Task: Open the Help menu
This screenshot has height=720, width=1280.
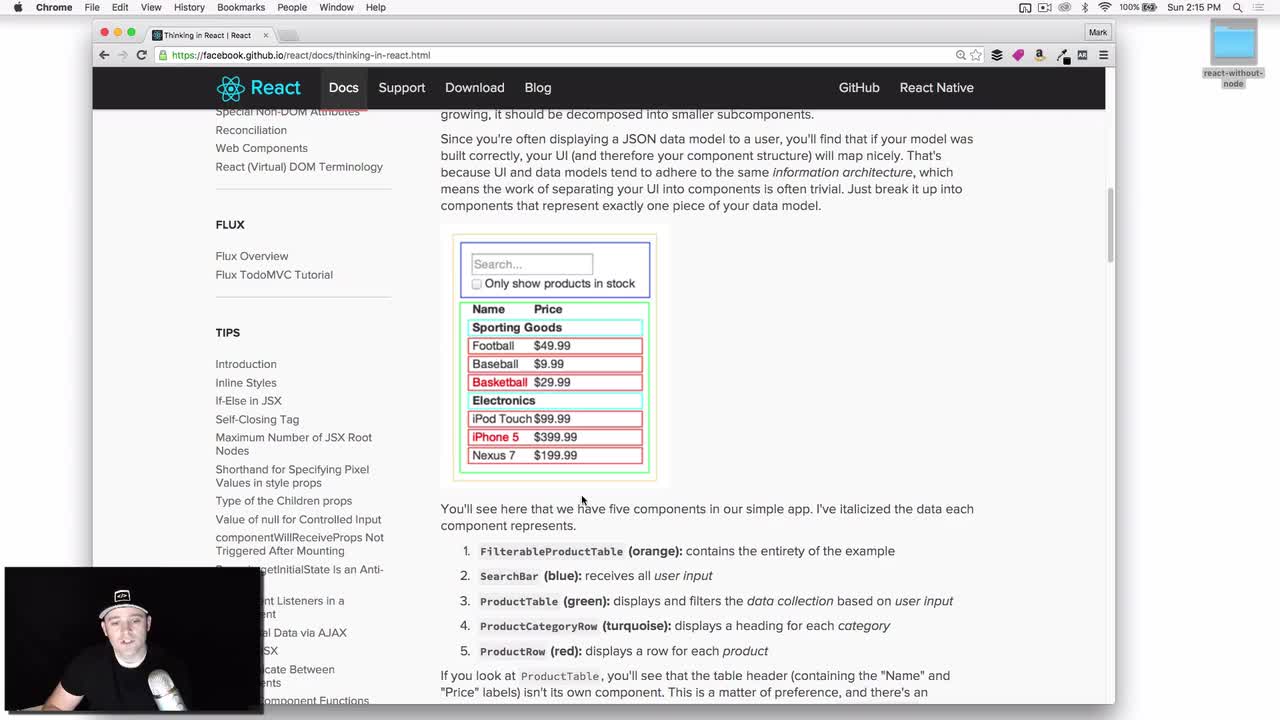Action: pyautogui.click(x=376, y=7)
